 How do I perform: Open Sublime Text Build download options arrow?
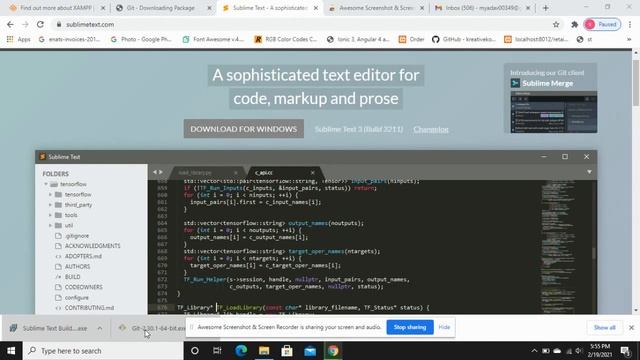coord(100,328)
